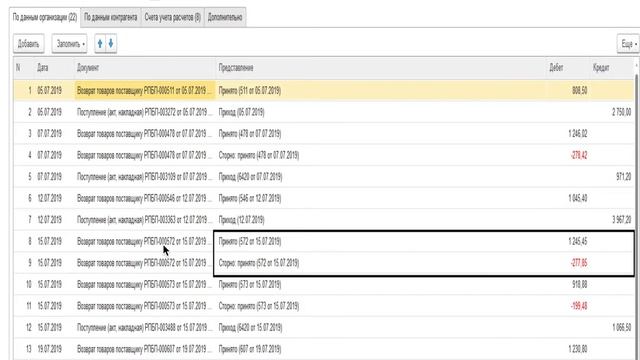
Task: Select document Возврат товаров поставщику РПБП-000511
Action: pyautogui.click(x=144, y=91)
